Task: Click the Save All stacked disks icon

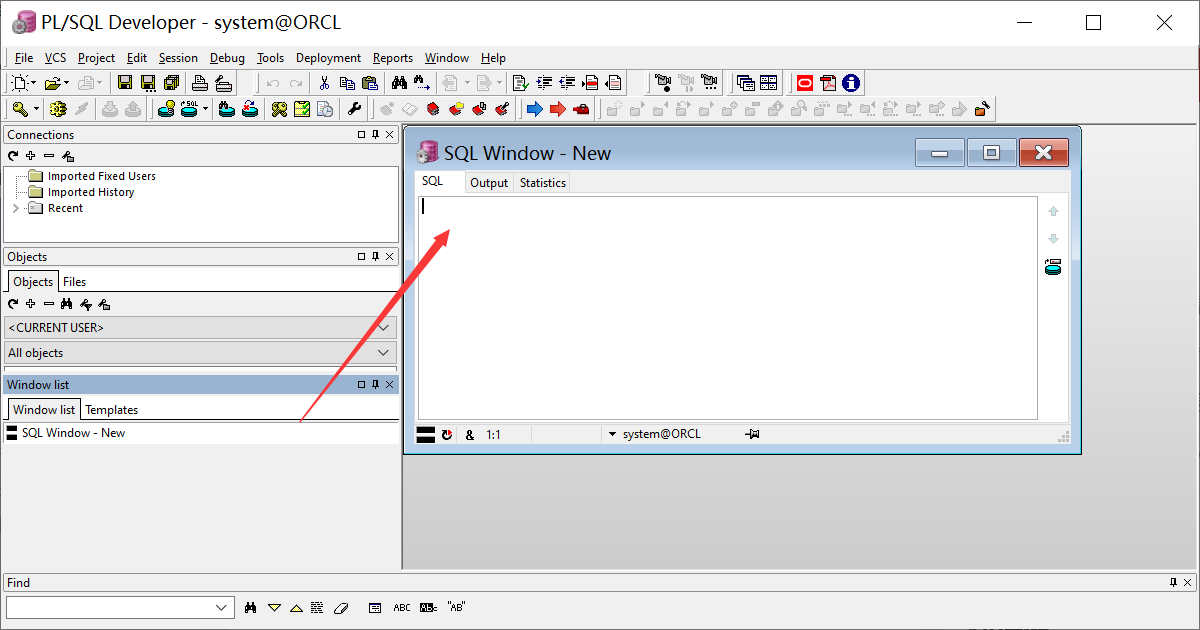Action: (x=171, y=83)
